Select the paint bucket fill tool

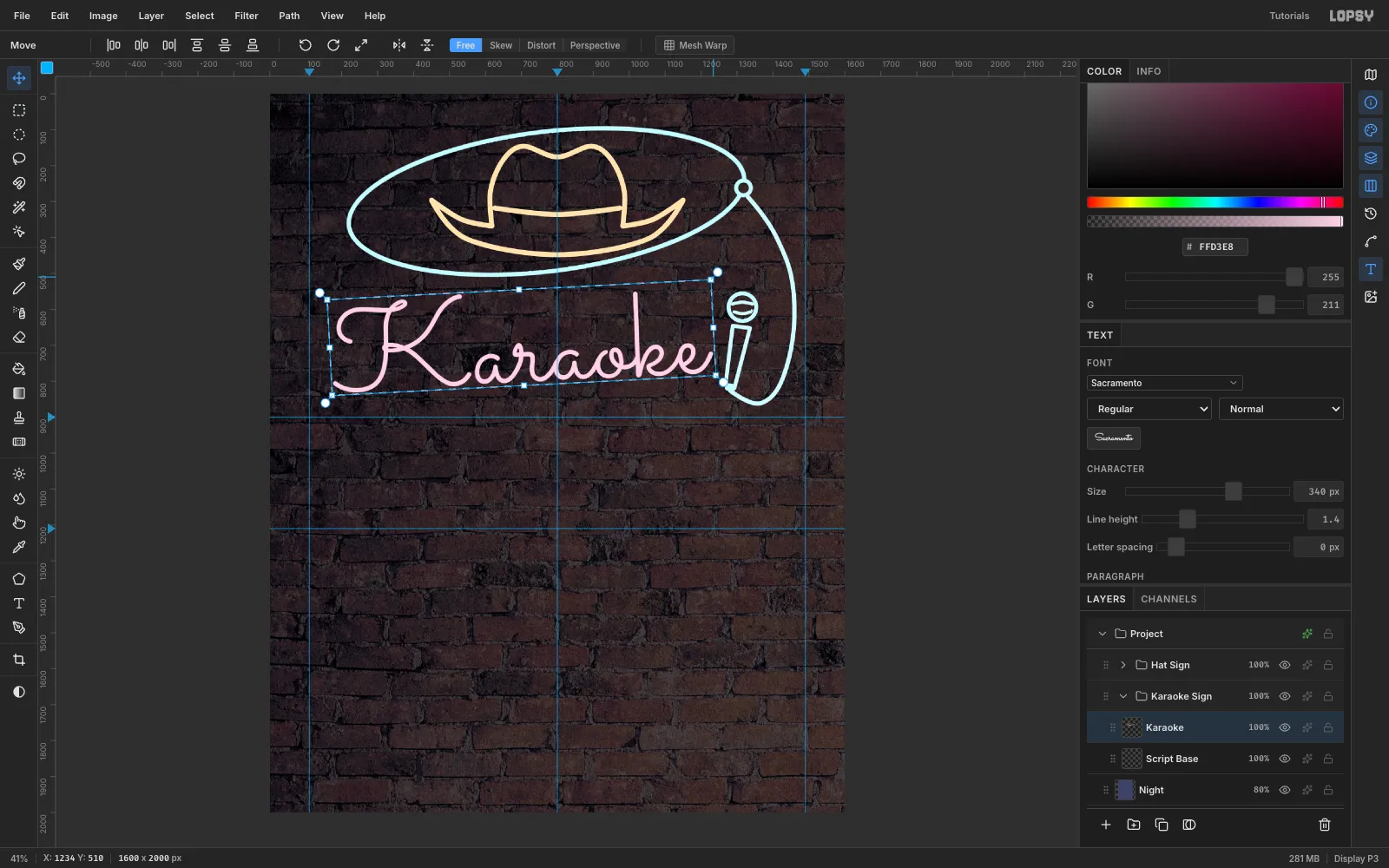[x=19, y=369]
